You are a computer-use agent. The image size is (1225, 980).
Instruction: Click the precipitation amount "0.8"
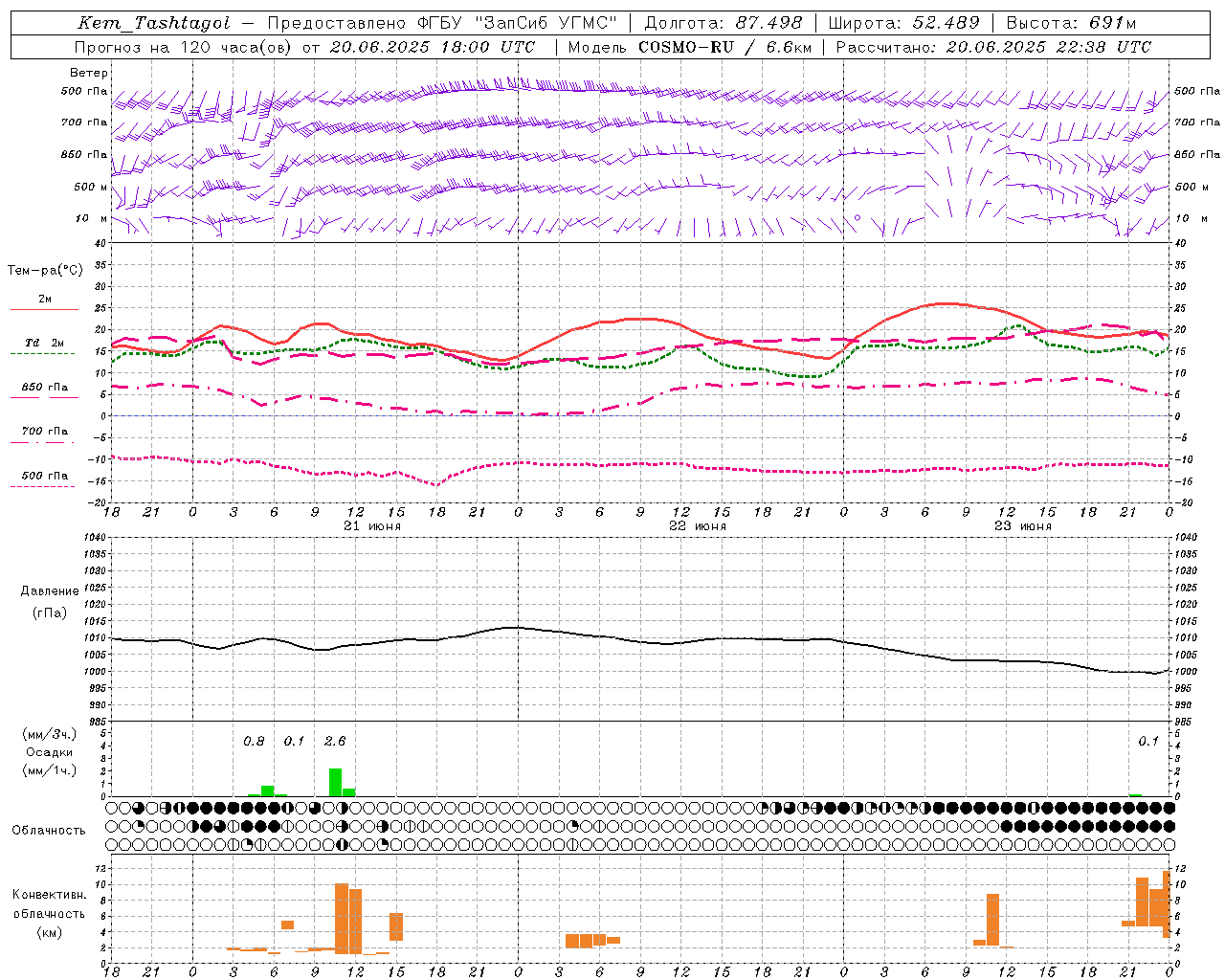(x=254, y=742)
